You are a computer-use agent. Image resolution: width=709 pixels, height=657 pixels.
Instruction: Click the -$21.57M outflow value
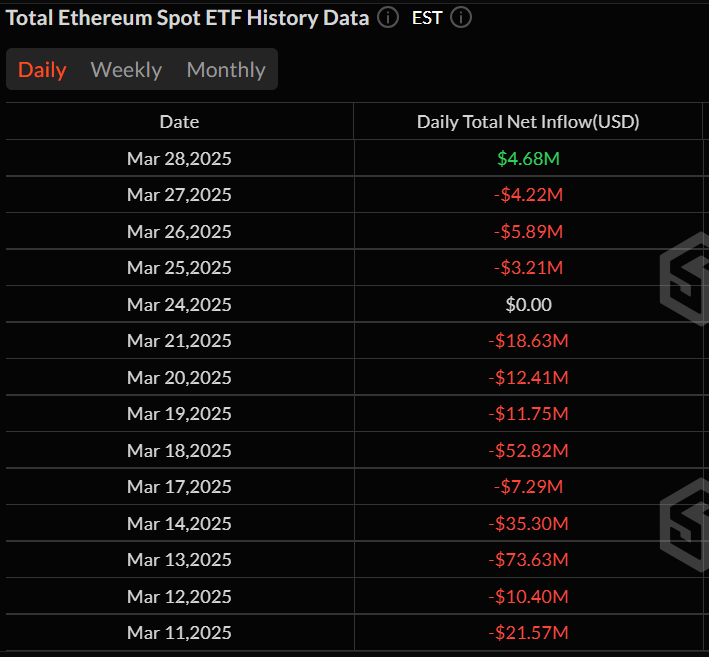tap(528, 633)
